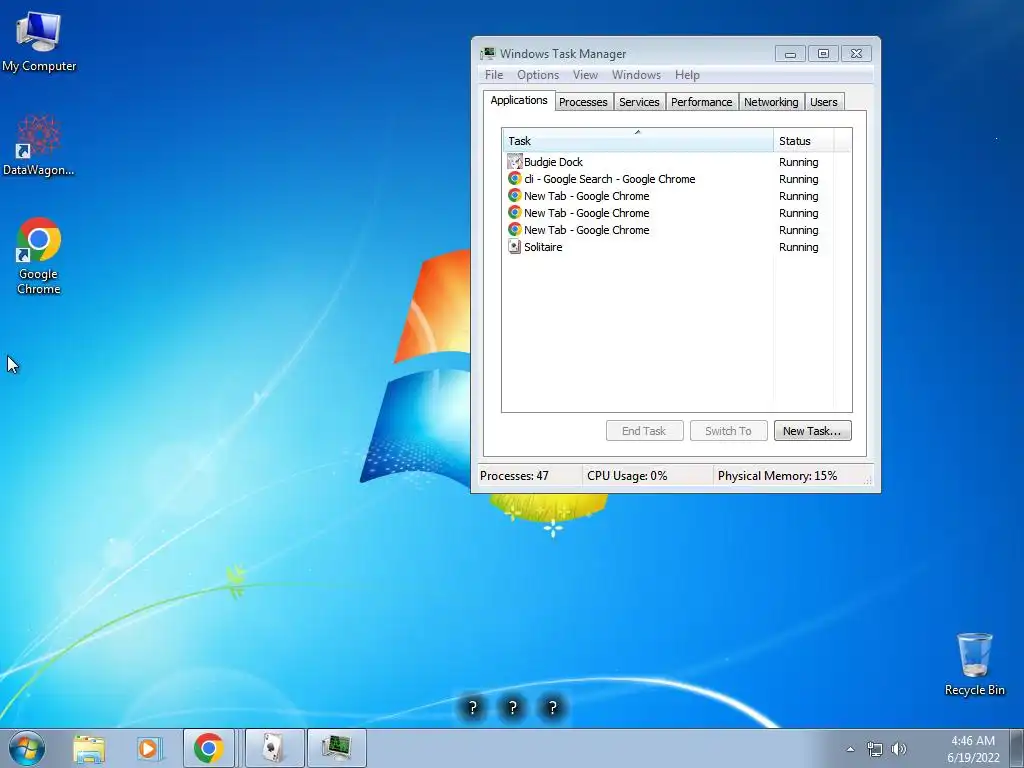The height and width of the screenshot is (768, 1024).
Task: Click the New Task... button
Action: [x=812, y=430]
